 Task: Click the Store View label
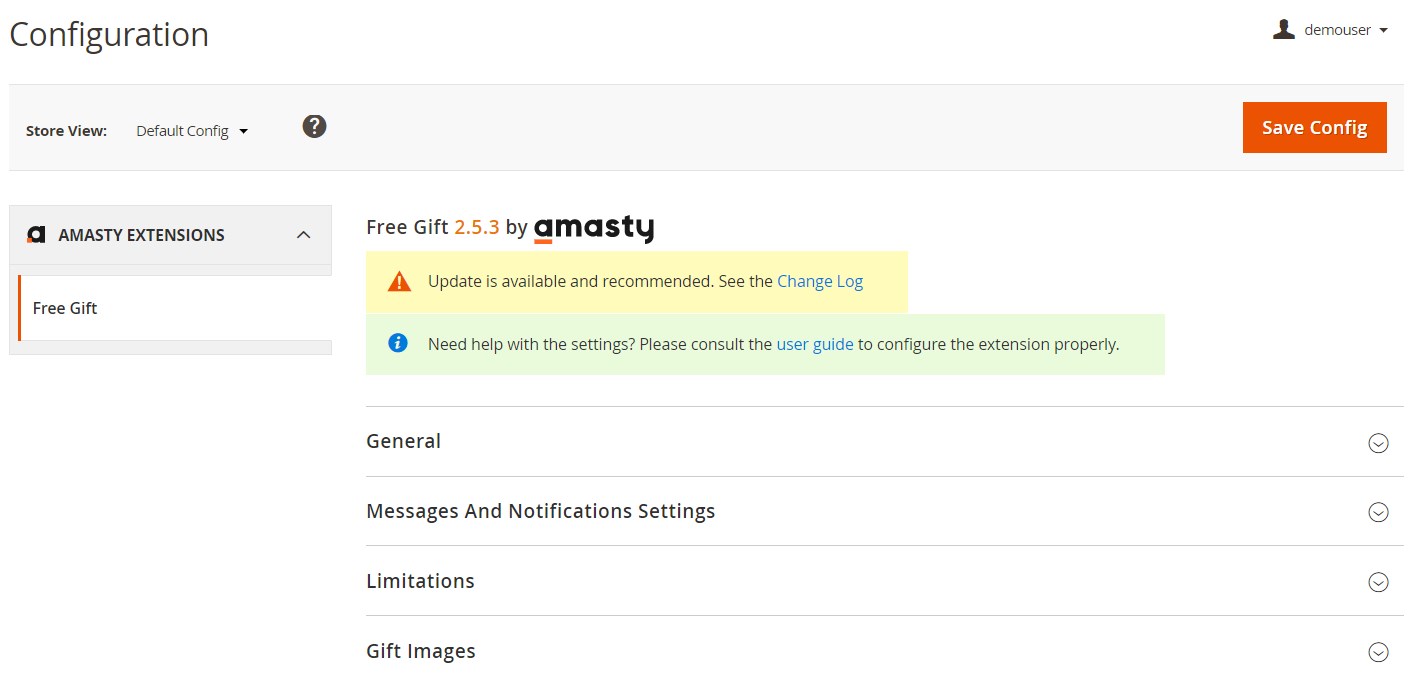[66, 131]
